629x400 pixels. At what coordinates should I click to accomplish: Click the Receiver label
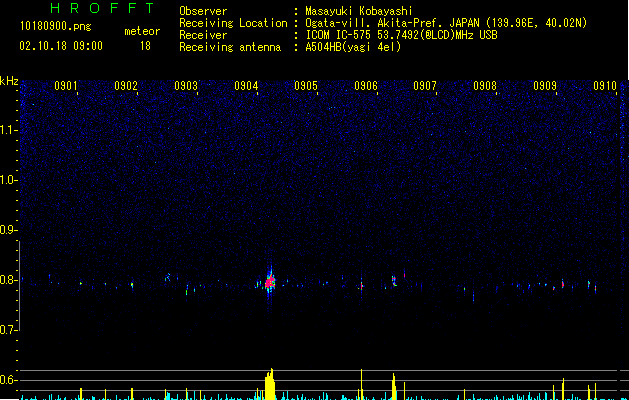[x=203, y=35]
